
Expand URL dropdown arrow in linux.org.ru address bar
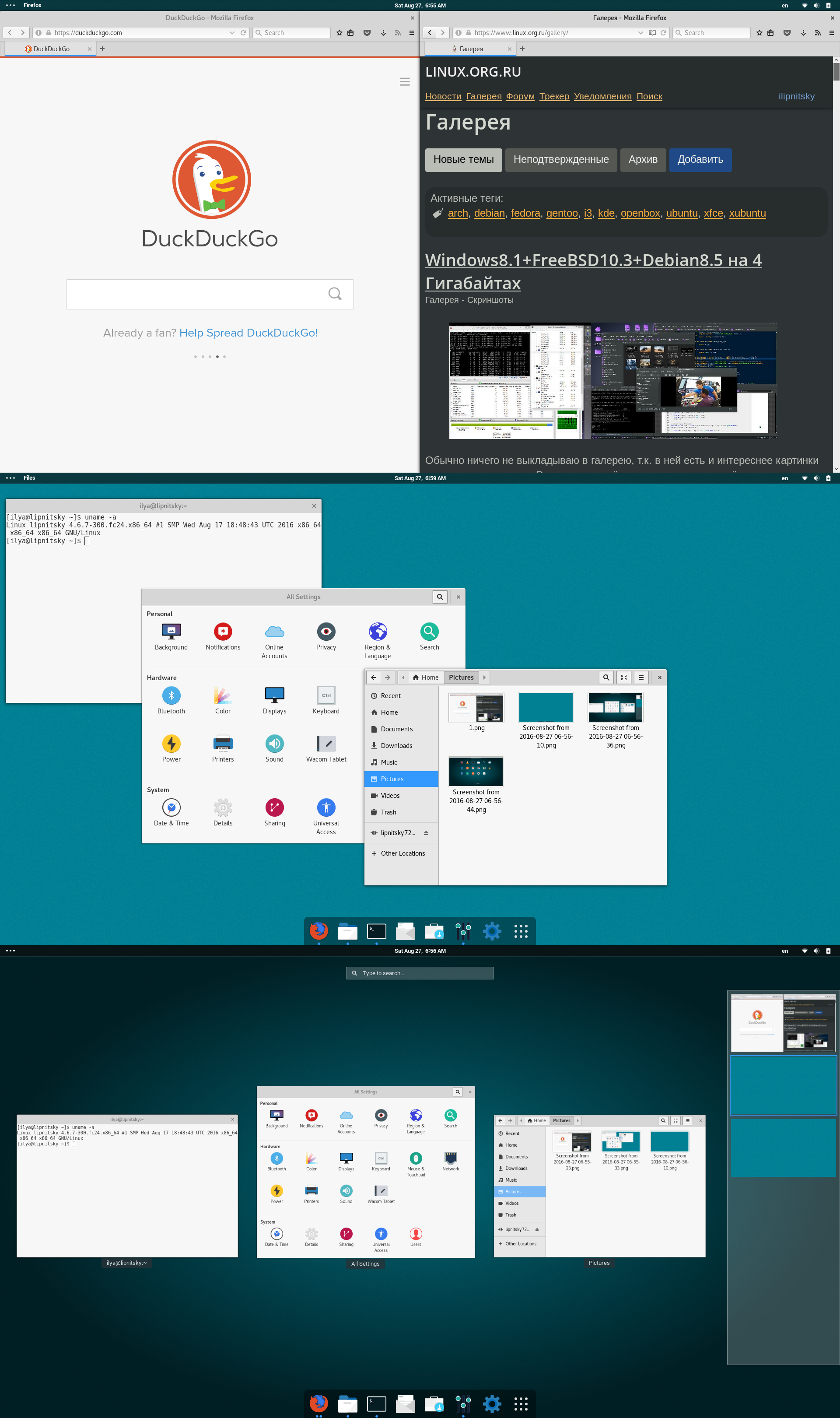coord(641,33)
